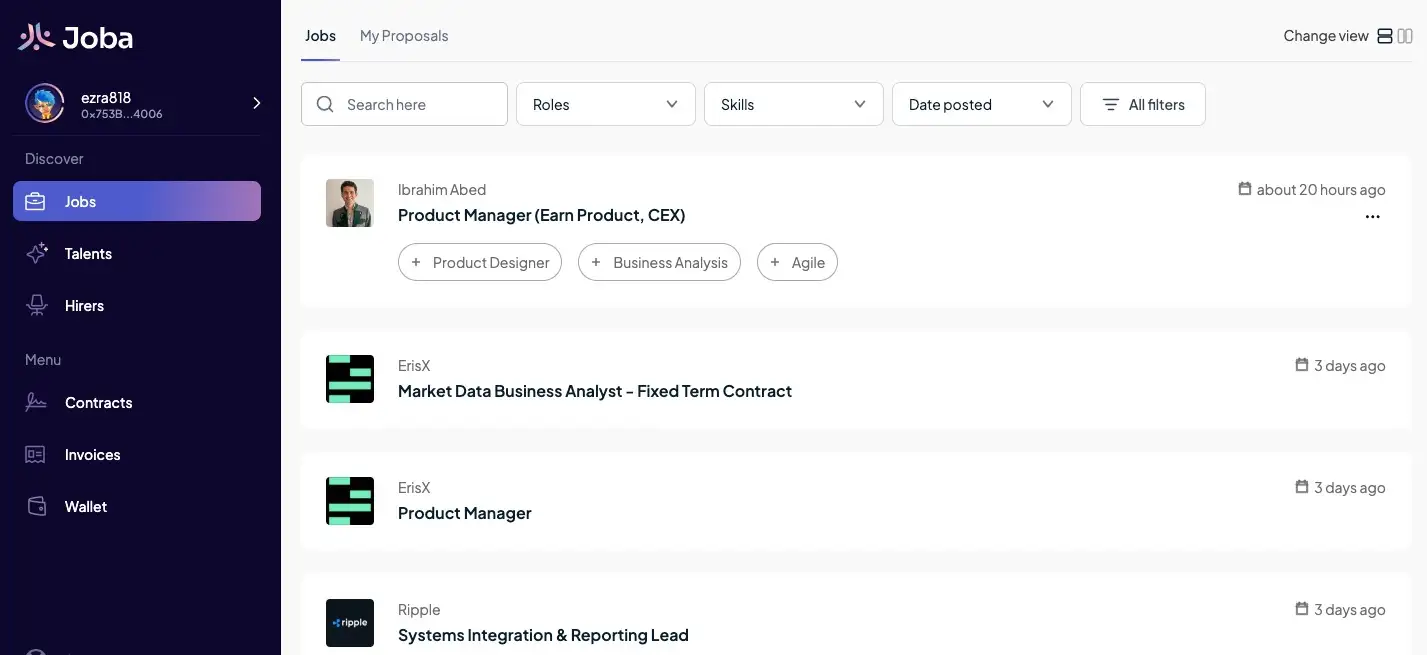Click the Invoices icon in menu

pyautogui.click(x=36, y=454)
